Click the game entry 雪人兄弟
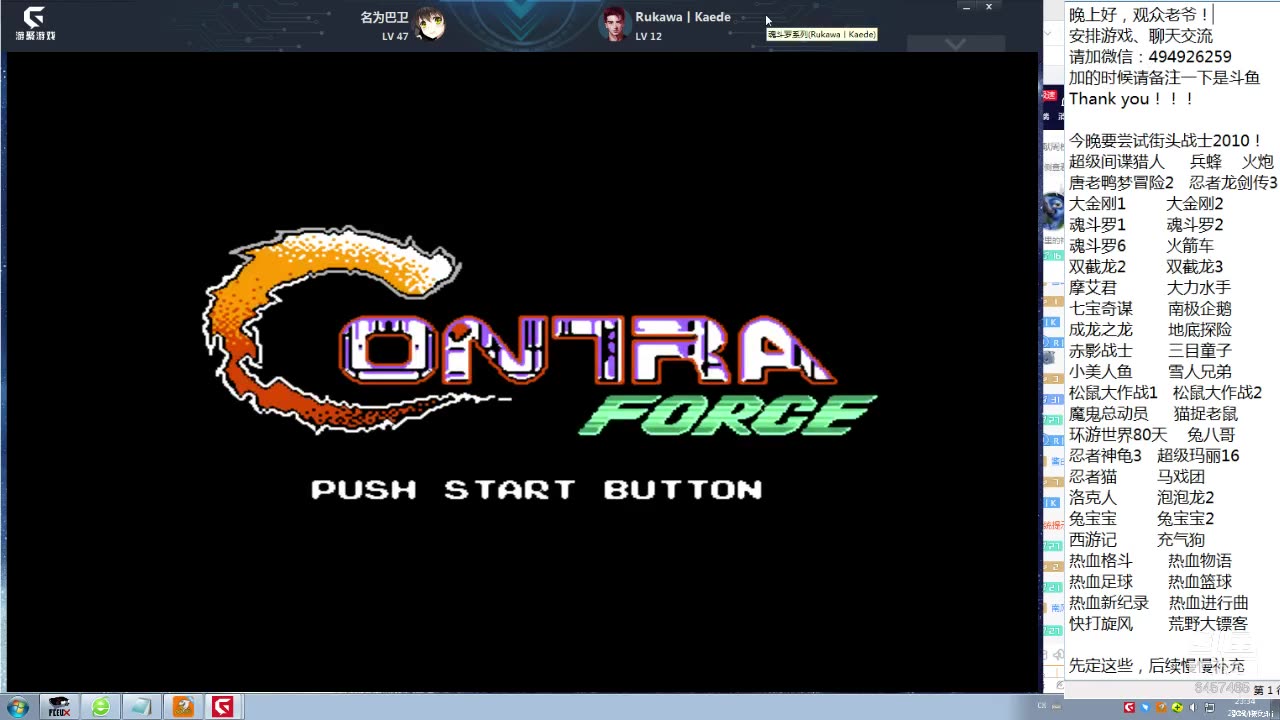 click(1200, 372)
